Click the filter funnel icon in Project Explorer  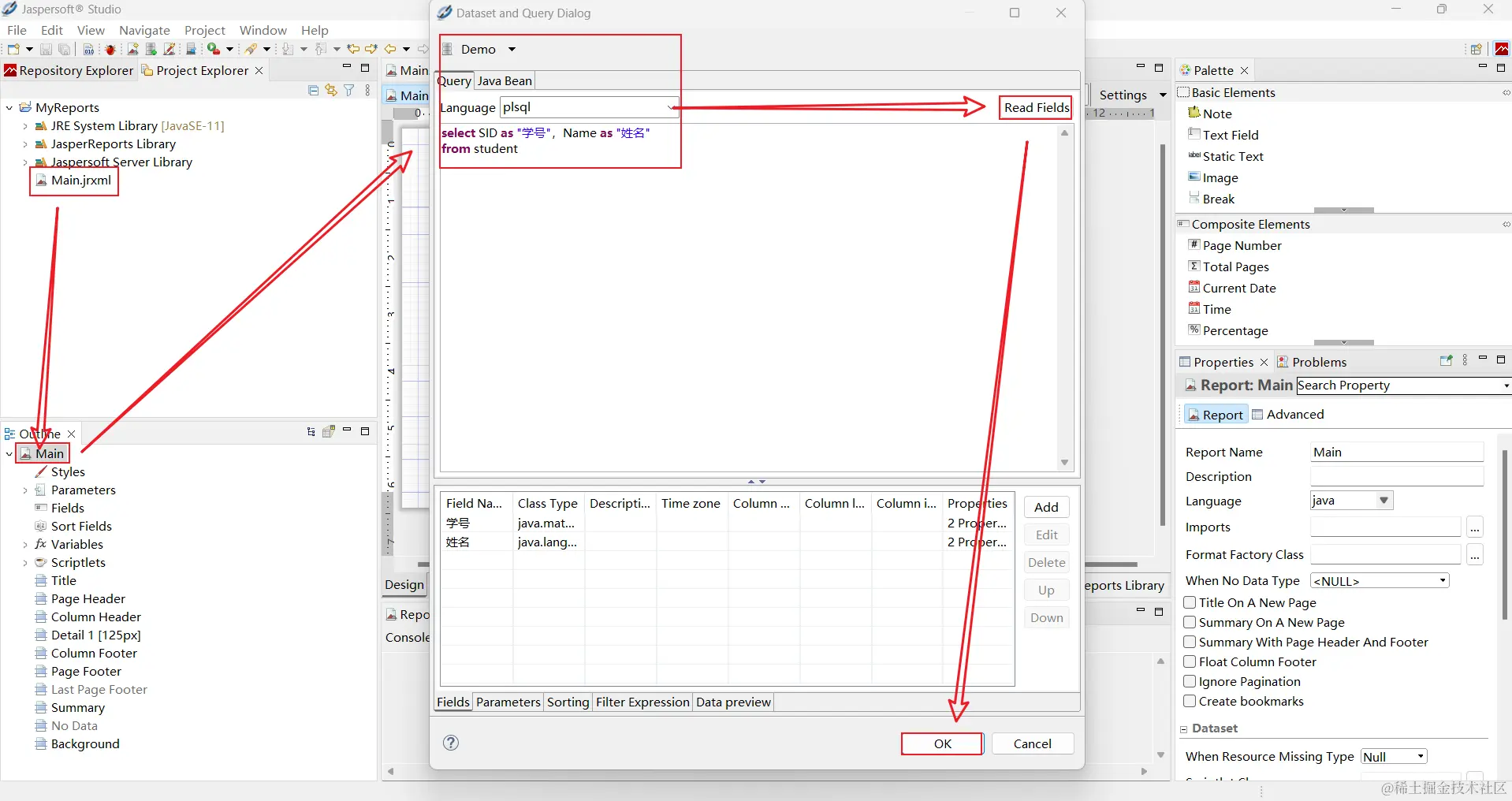tap(349, 91)
